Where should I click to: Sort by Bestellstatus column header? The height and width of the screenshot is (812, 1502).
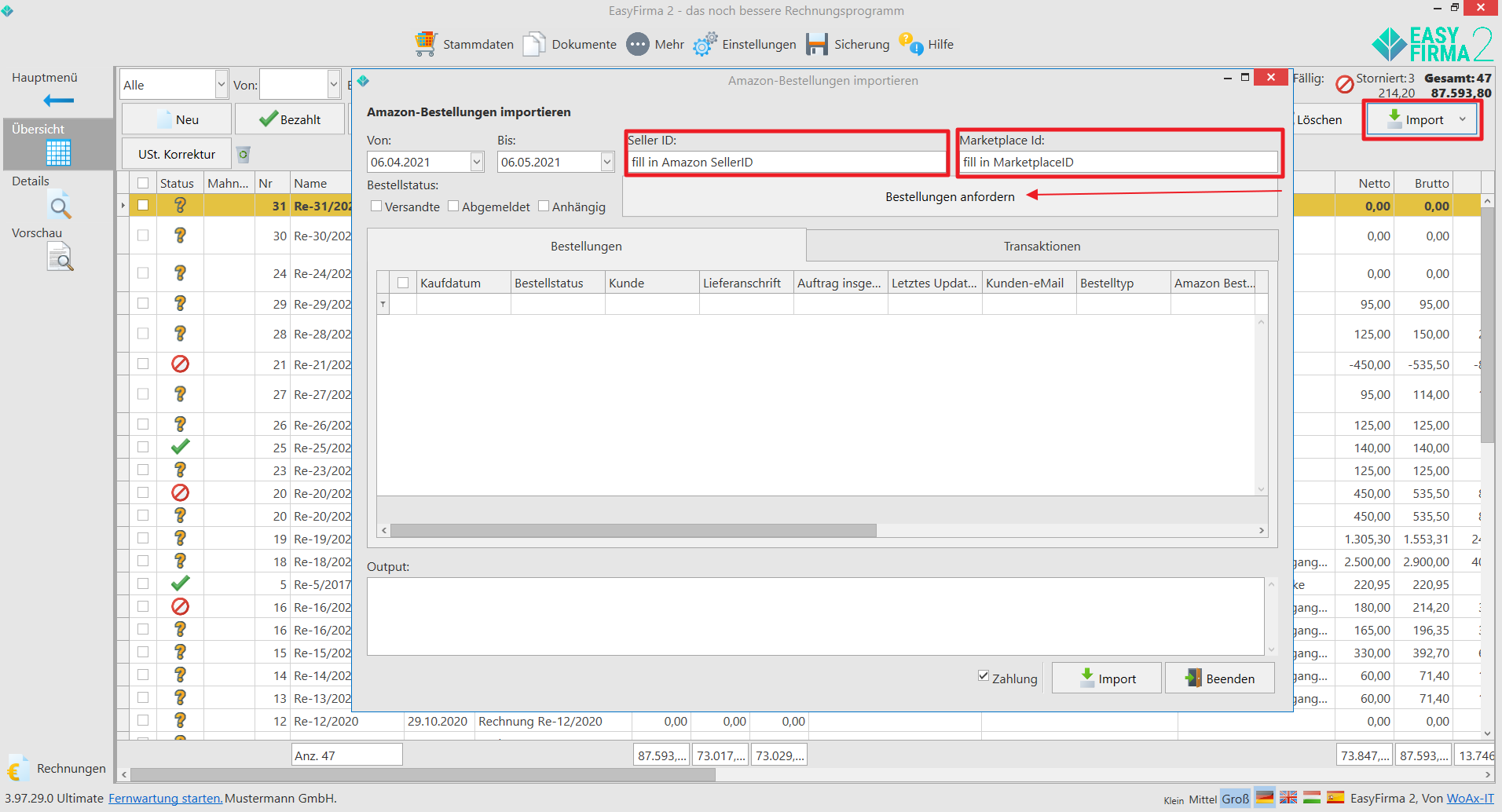click(558, 283)
